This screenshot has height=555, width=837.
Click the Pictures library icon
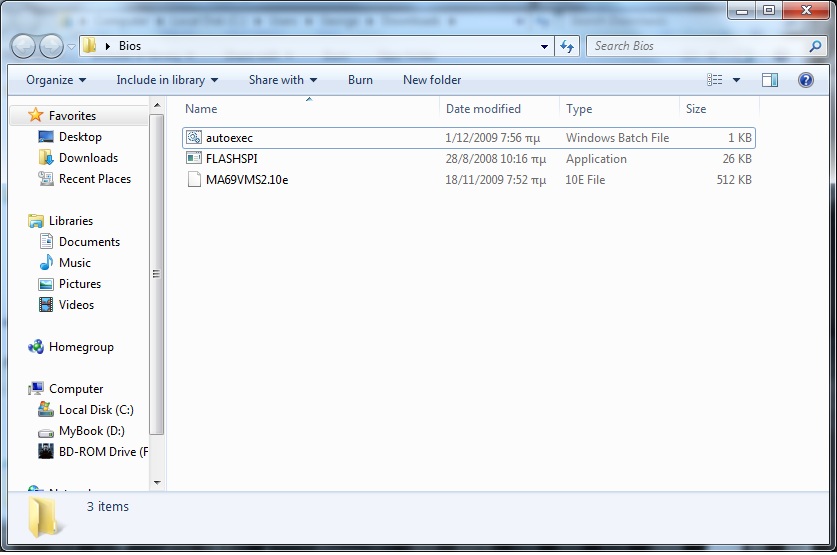[46, 284]
